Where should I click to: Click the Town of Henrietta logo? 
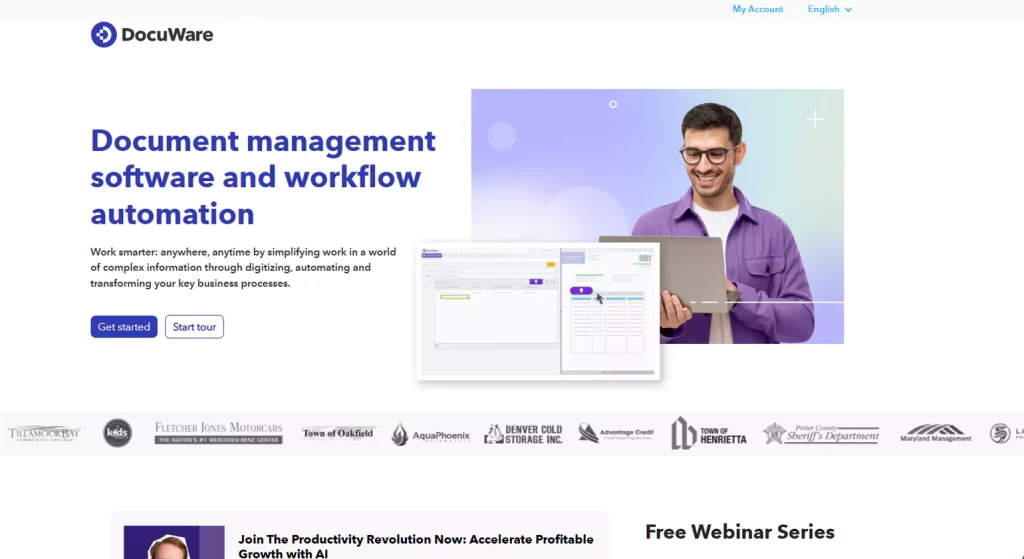pyautogui.click(x=708, y=433)
